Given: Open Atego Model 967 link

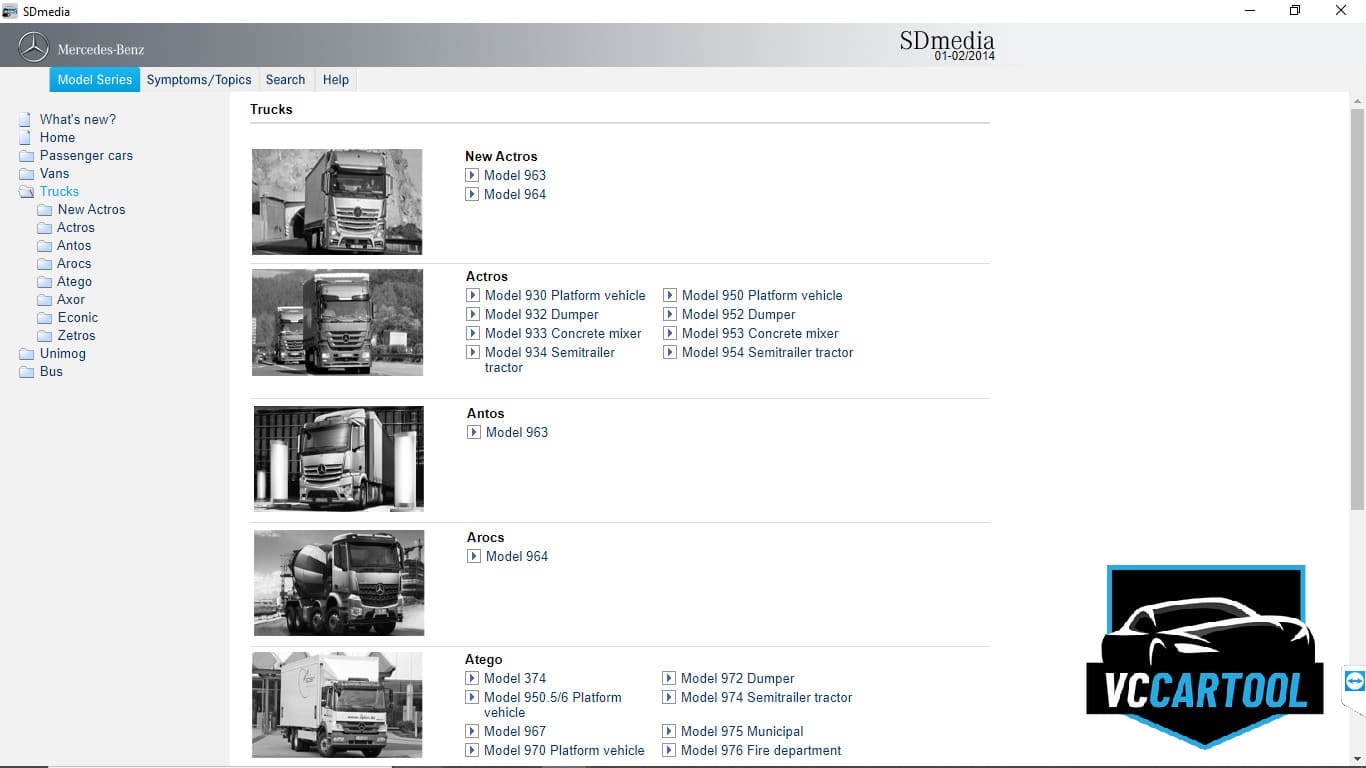Looking at the screenshot, I should point(515,731).
